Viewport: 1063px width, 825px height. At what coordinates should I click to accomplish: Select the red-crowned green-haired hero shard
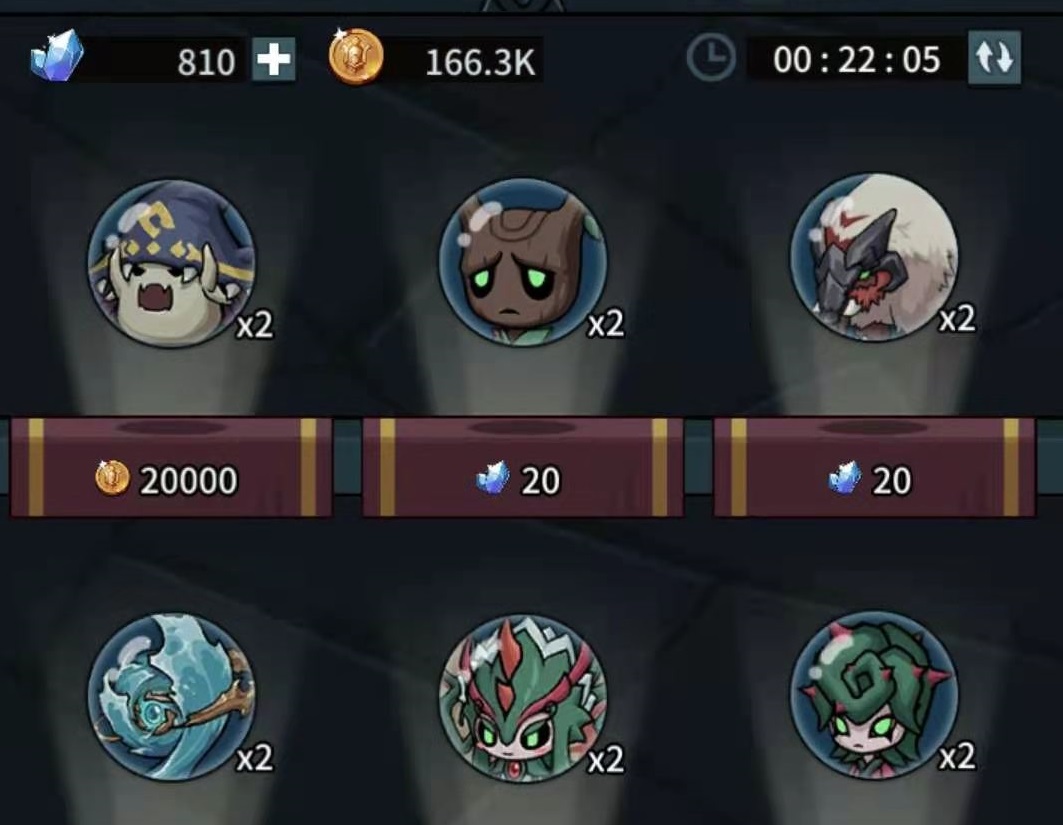tap(523, 698)
